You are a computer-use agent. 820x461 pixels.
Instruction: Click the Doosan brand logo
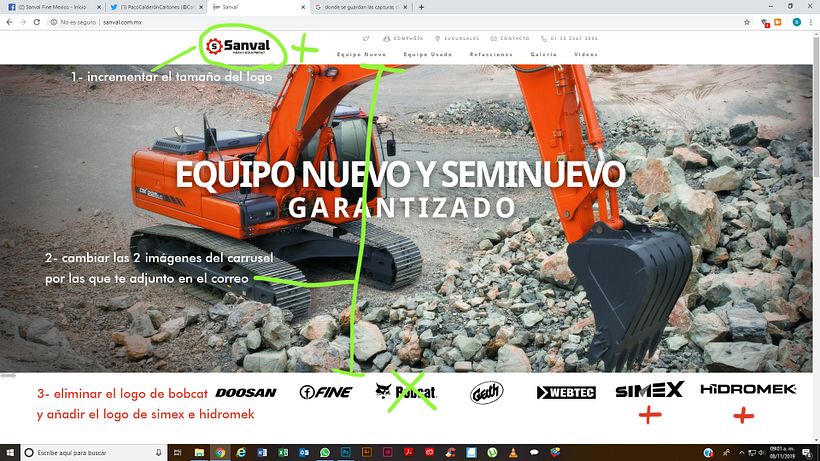click(x=246, y=392)
